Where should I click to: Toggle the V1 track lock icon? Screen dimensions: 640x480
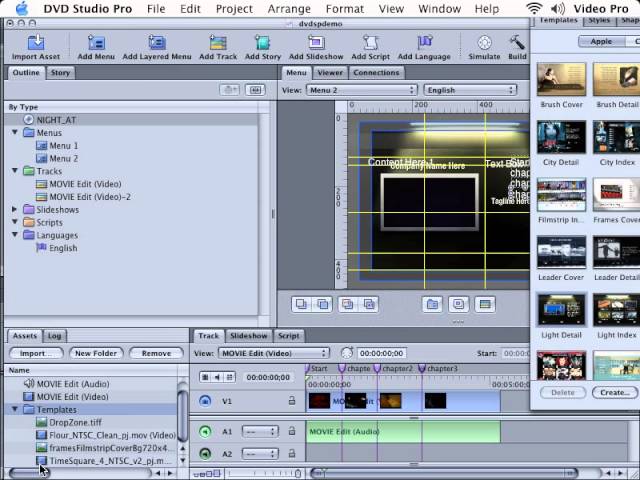(x=292, y=401)
